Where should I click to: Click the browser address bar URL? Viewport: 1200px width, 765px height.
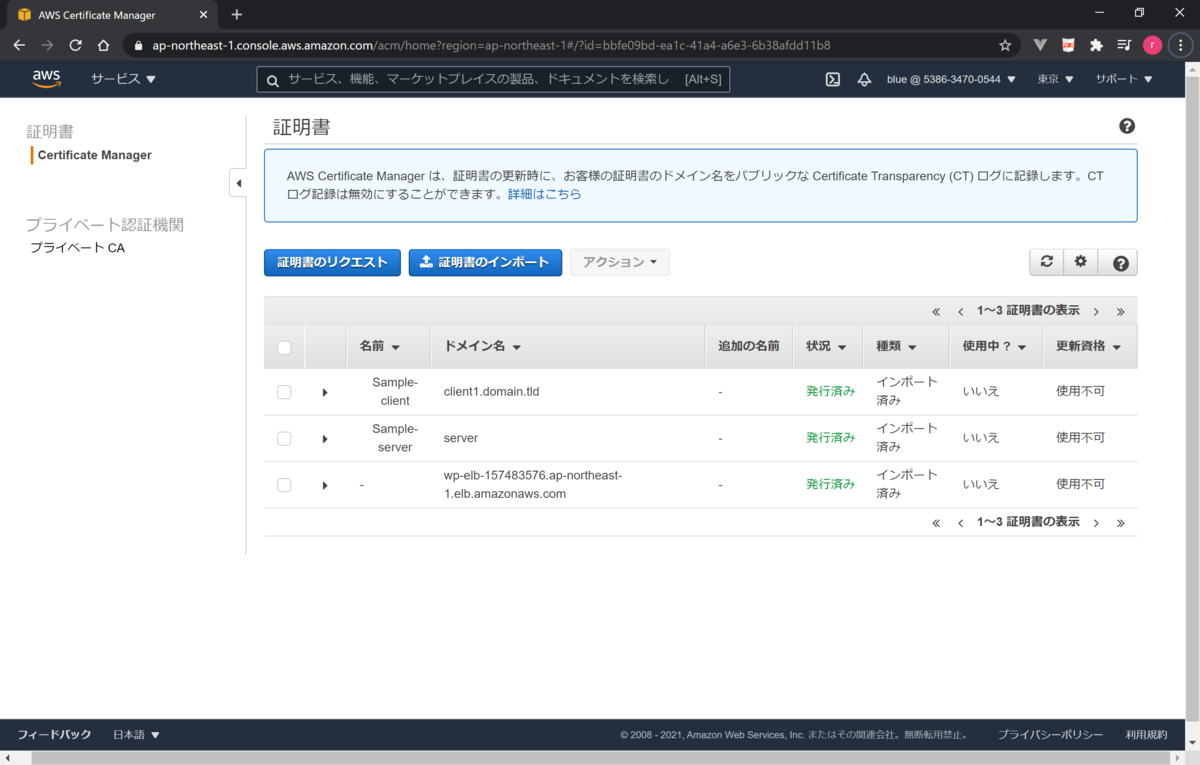[490, 45]
